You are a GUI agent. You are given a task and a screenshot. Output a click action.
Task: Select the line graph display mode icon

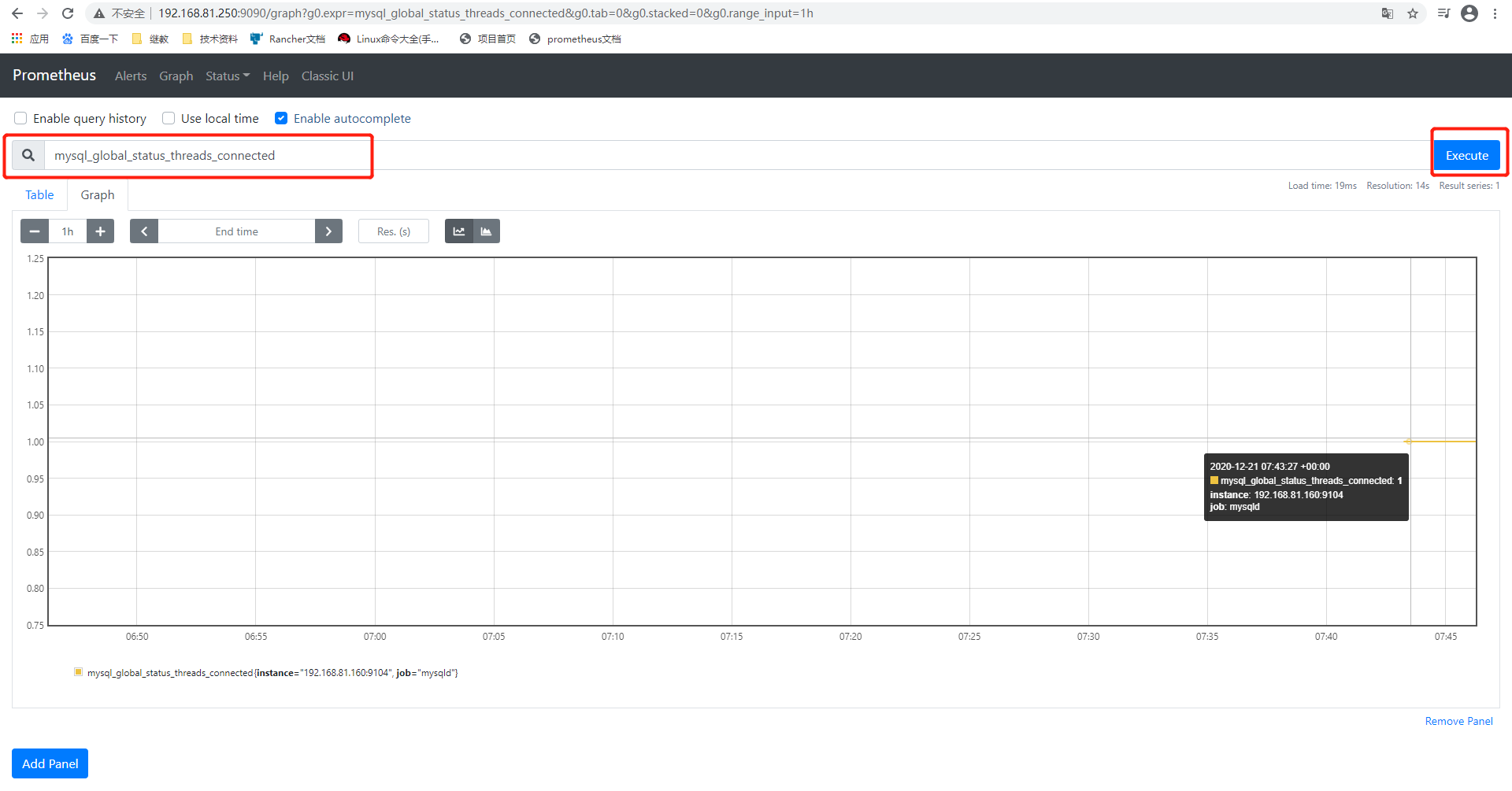click(459, 231)
